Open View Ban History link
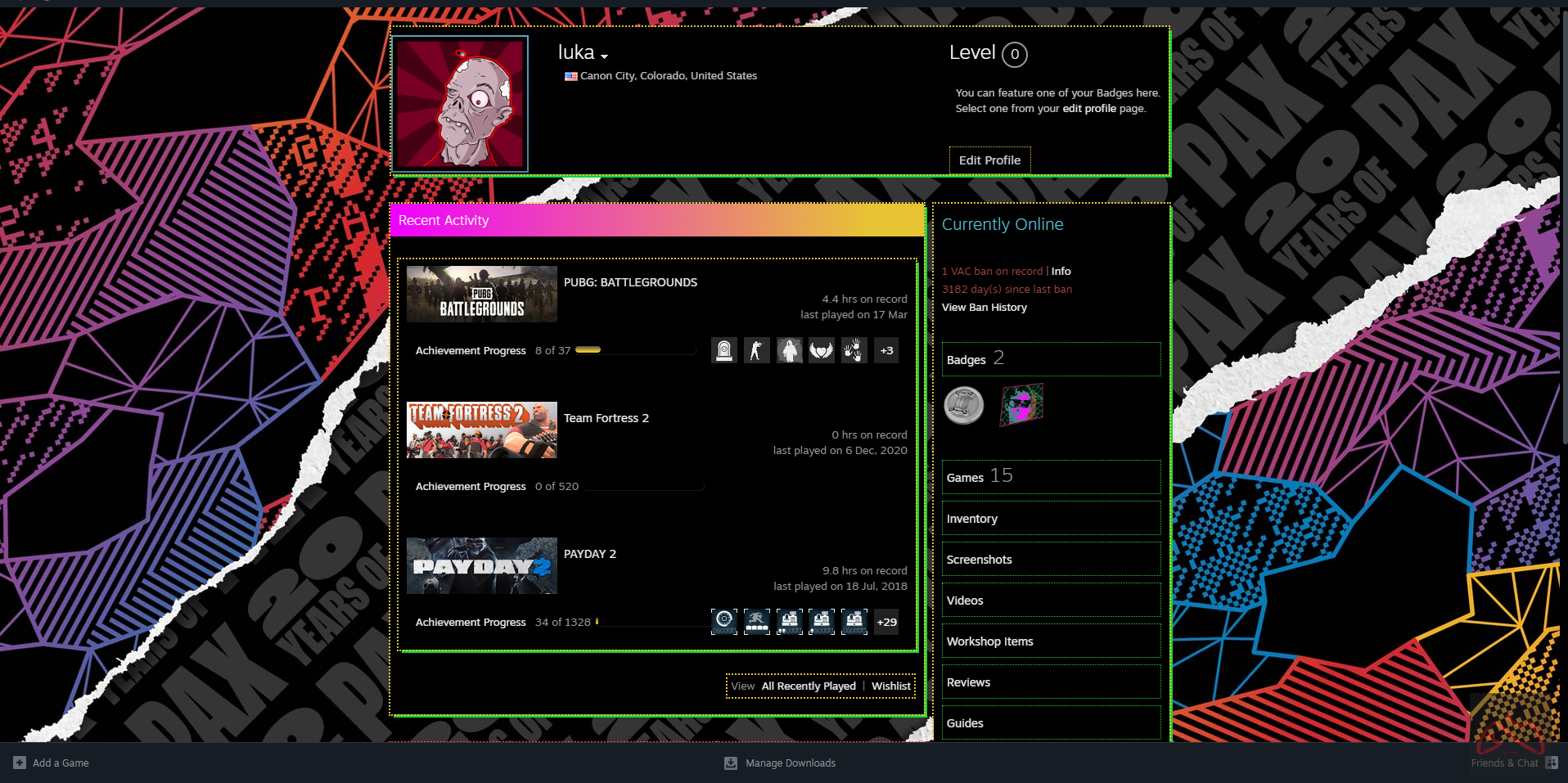This screenshot has height=783, width=1568. pos(984,308)
